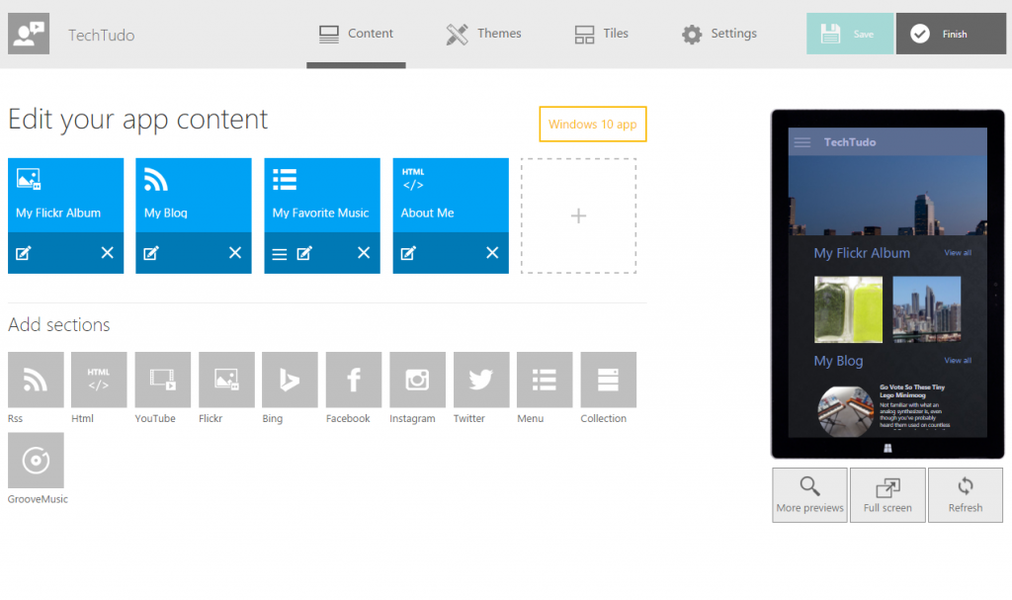The height and width of the screenshot is (600, 1012).
Task: Edit the My Flickr Album section
Action: click(23, 253)
